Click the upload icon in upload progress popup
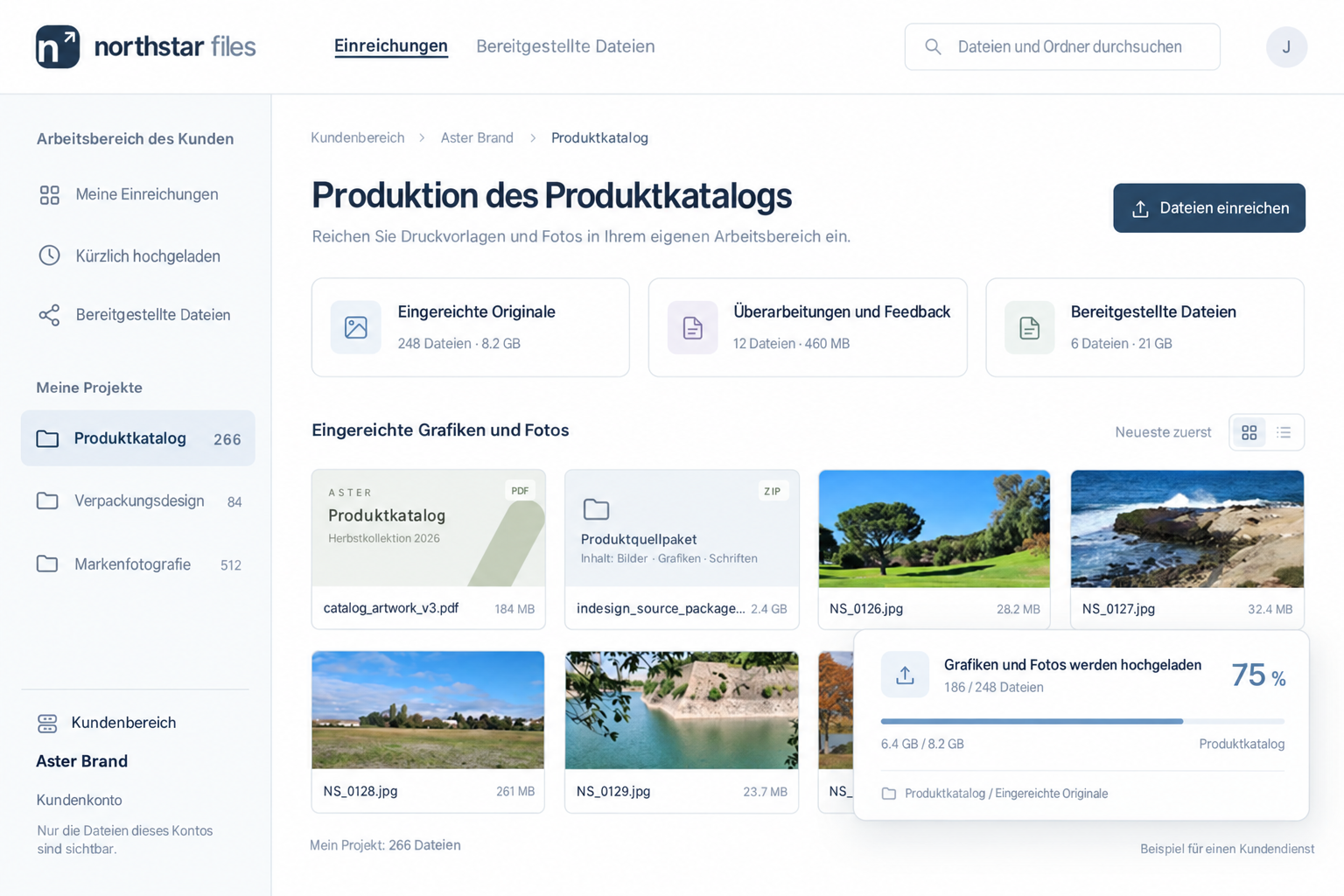Image resolution: width=1344 pixels, height=896 pixels. click(905, 675)
